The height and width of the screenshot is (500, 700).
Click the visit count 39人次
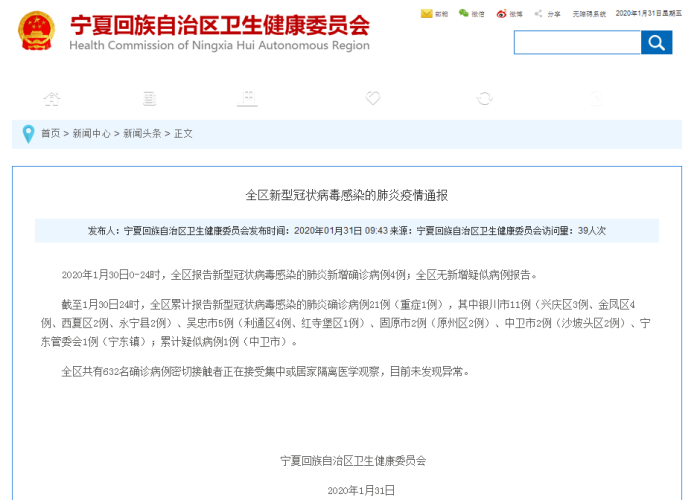pos(592,231)
